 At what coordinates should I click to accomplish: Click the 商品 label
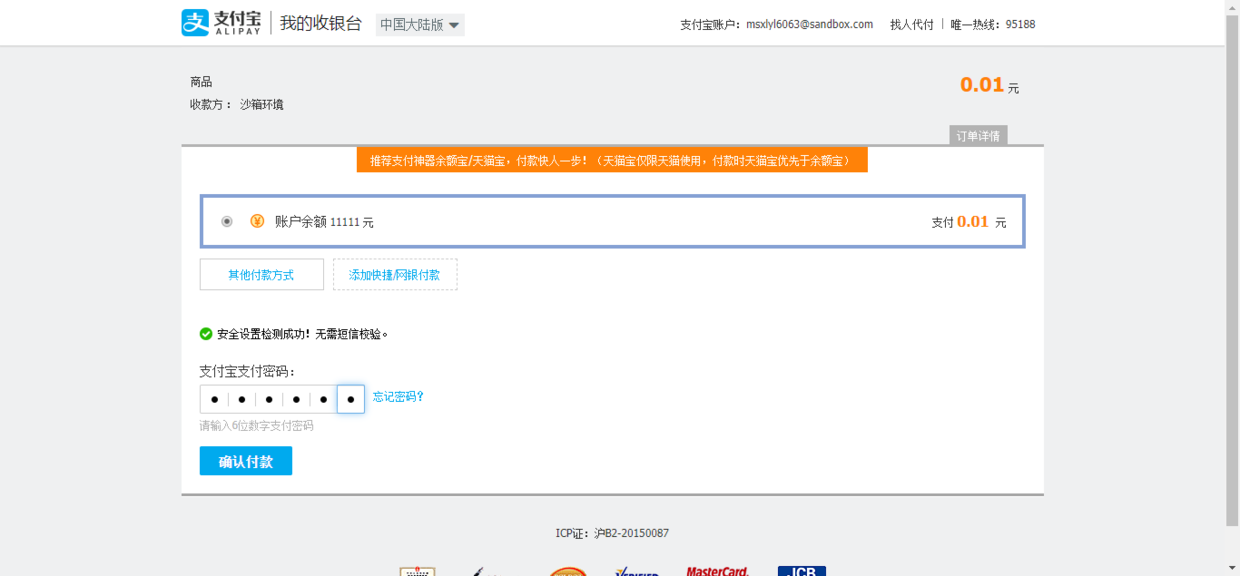(201, 82)
